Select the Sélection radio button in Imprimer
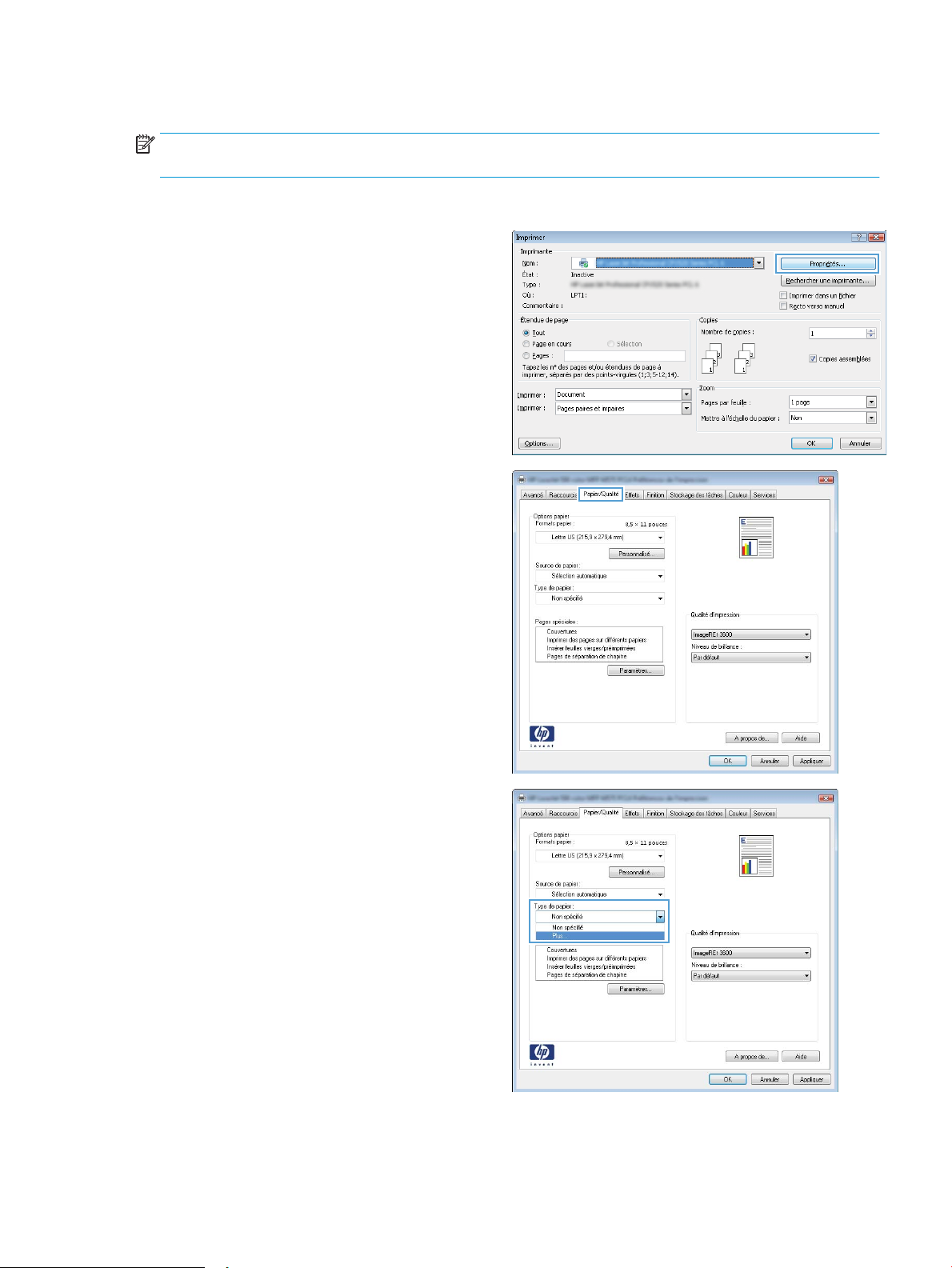Screen dimensions: 952x1268 click(610, 344)
